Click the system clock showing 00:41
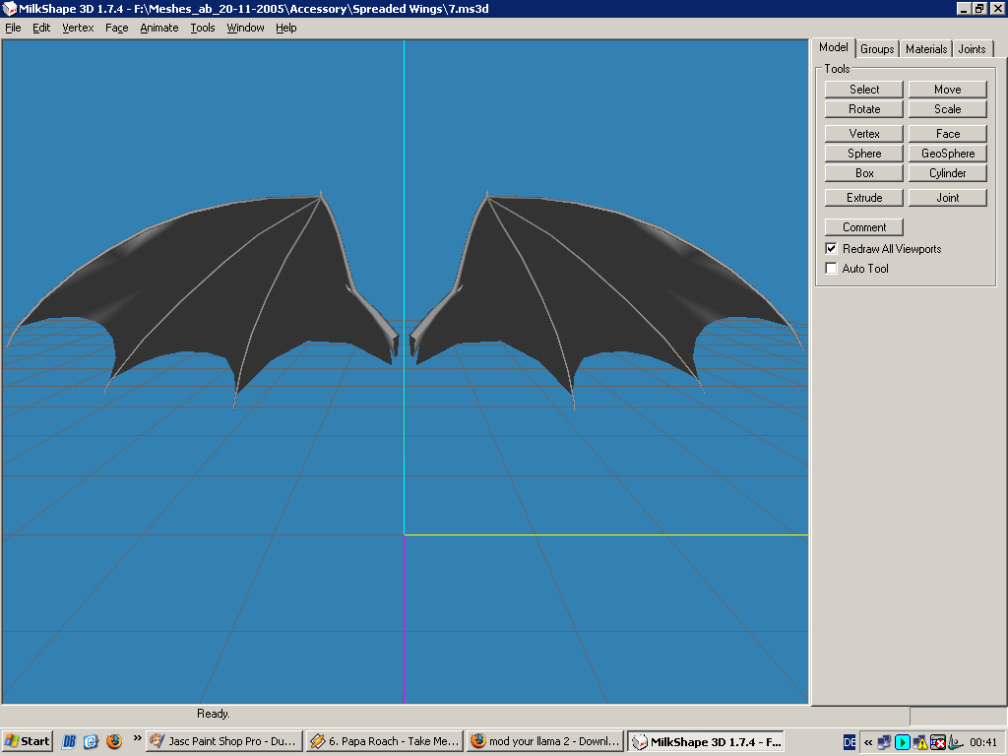 click(x=983, y=742)
